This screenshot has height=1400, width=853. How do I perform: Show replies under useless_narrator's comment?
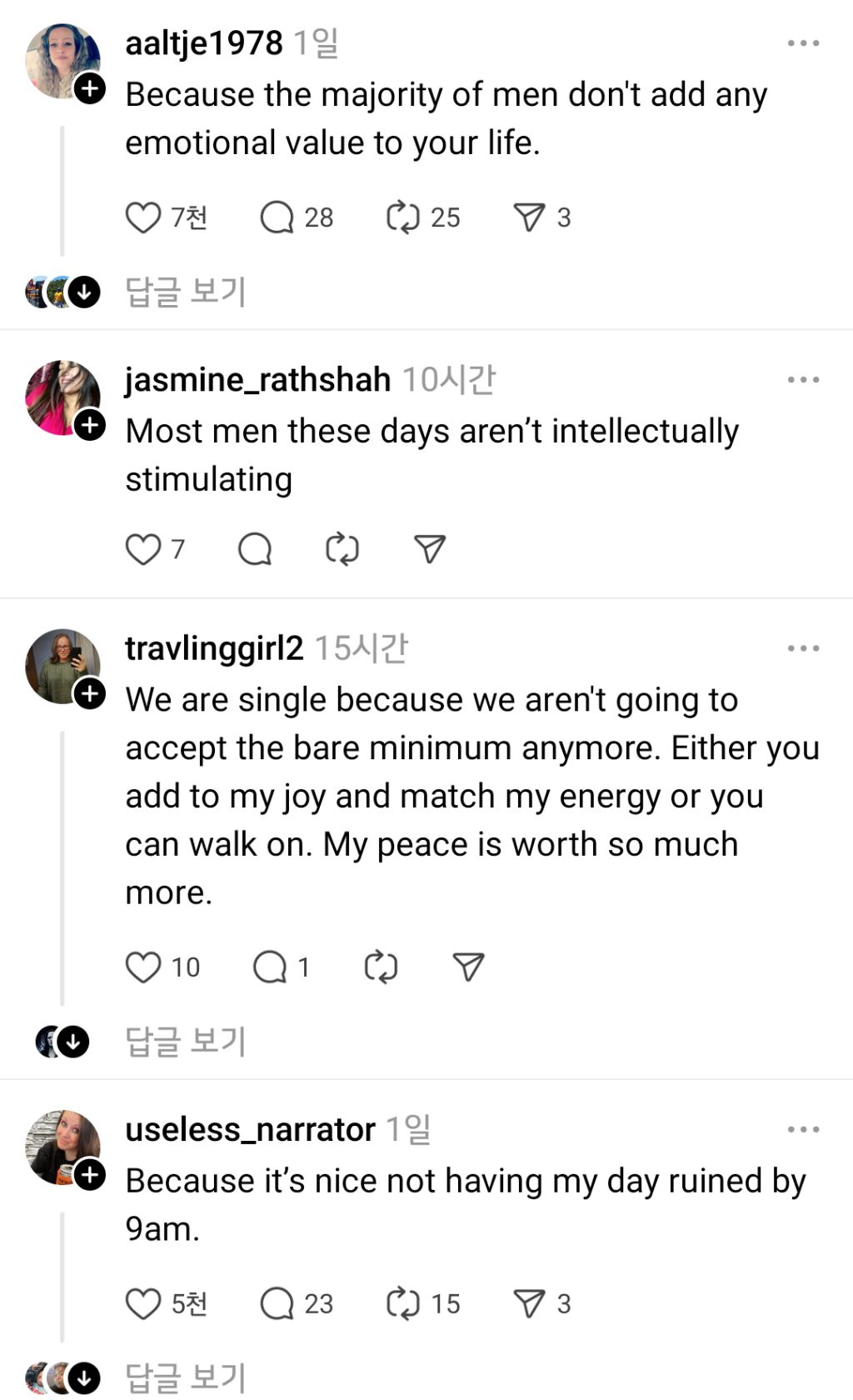point(185,1377)
